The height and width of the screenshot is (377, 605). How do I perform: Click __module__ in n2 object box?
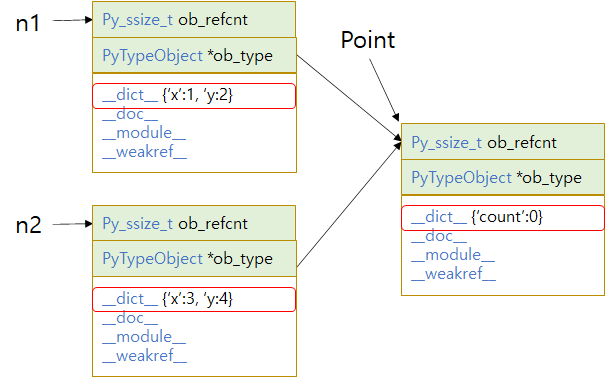144,337
